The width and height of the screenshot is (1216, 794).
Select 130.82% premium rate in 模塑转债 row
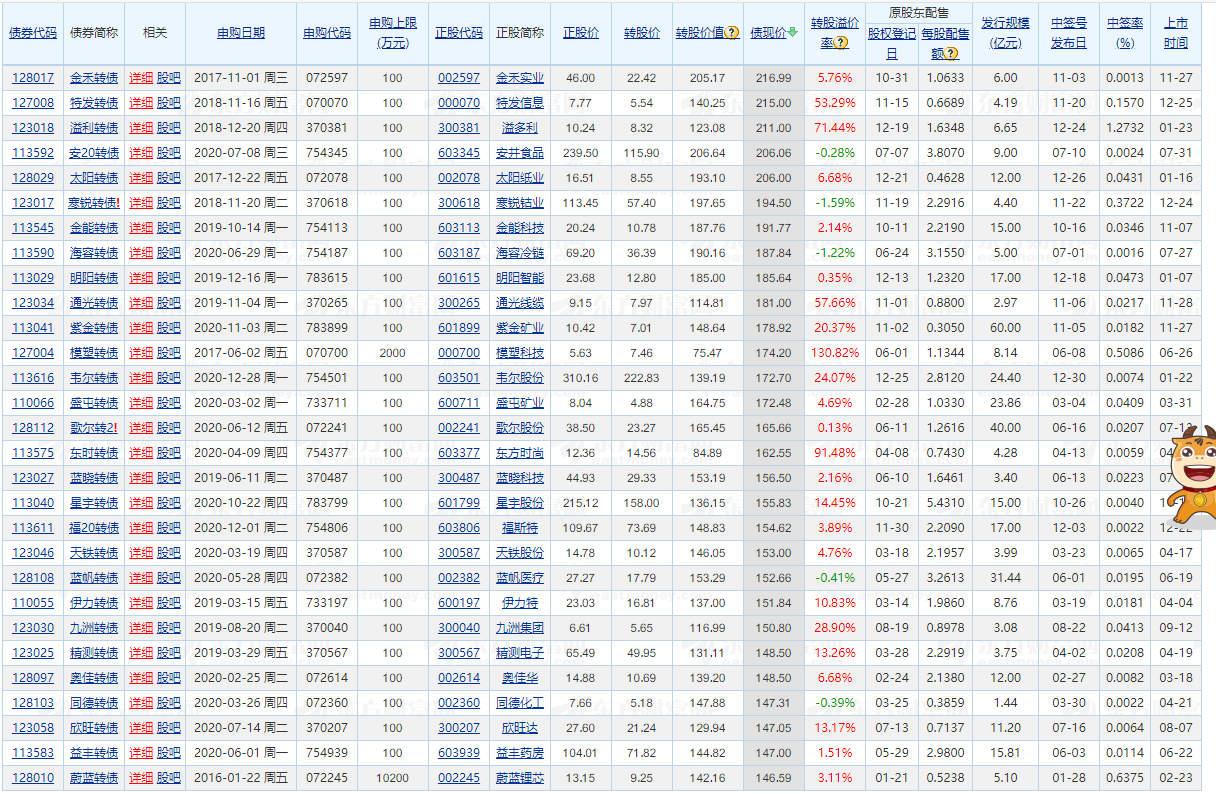835,353
